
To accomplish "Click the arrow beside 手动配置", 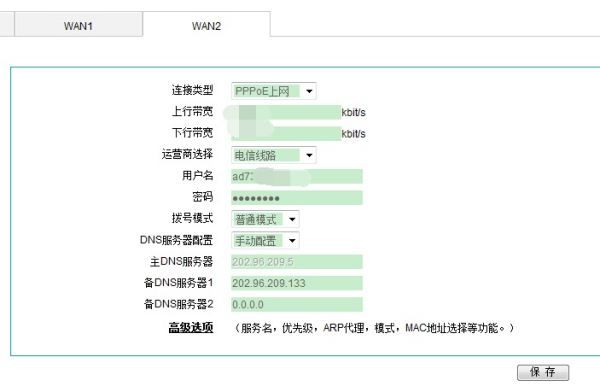I will point(292,241).
